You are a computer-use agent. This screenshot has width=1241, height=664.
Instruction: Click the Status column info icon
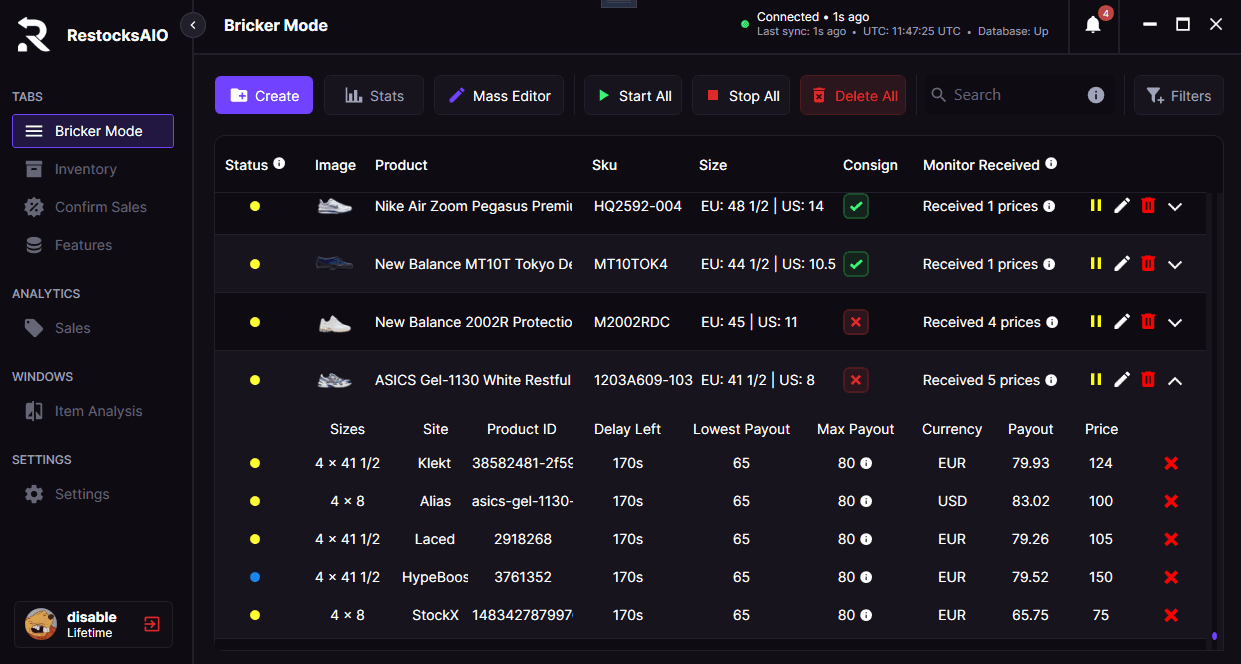click(x=279, y=163)
